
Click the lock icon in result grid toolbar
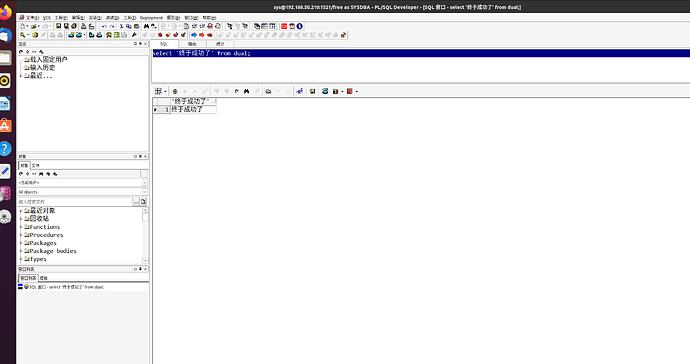(x=175, y=92)
